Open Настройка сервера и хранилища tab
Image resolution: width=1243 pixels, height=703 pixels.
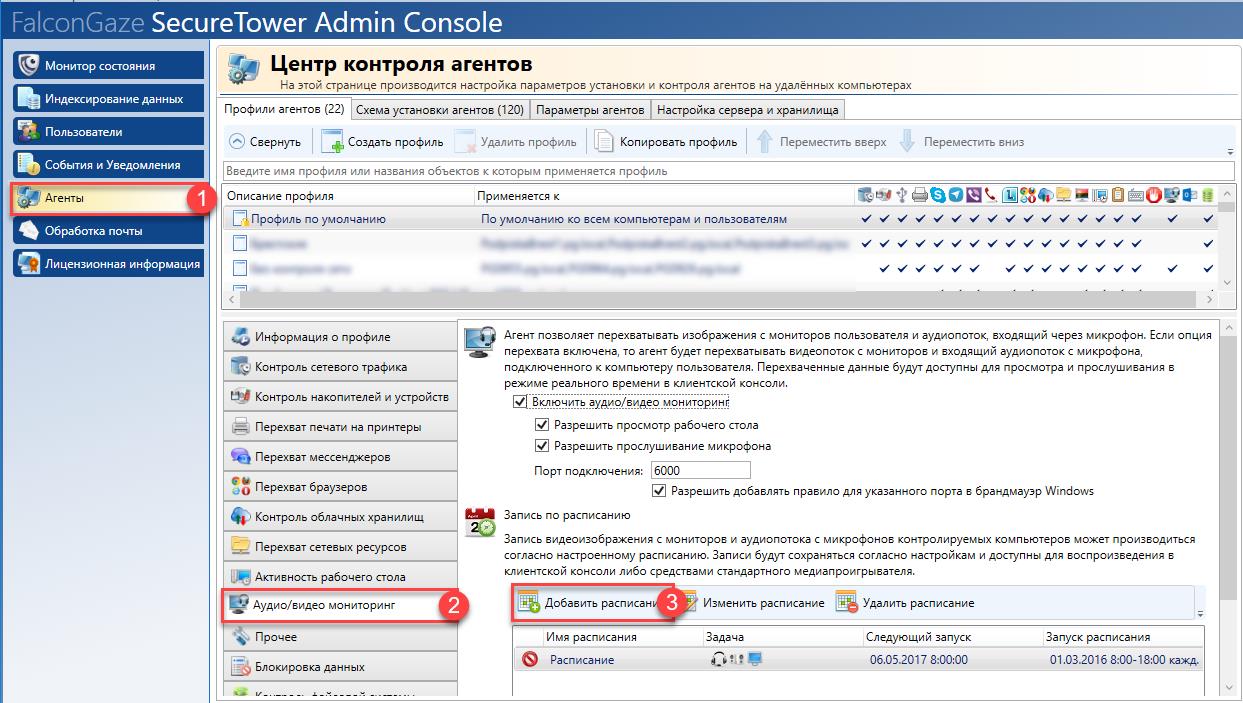click(749, 109)
